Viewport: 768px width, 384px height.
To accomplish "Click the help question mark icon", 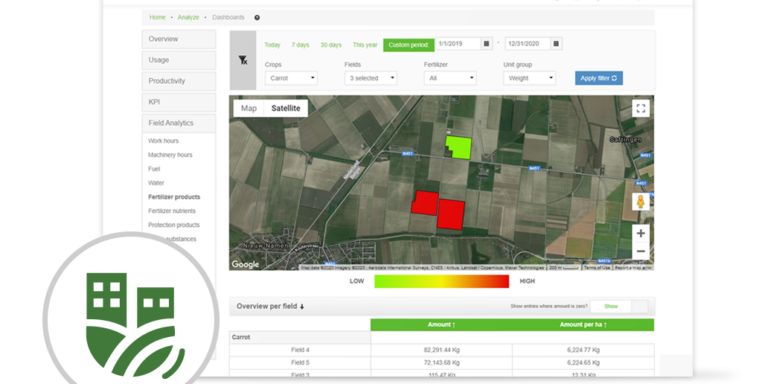I will click(x=257, y=18).
